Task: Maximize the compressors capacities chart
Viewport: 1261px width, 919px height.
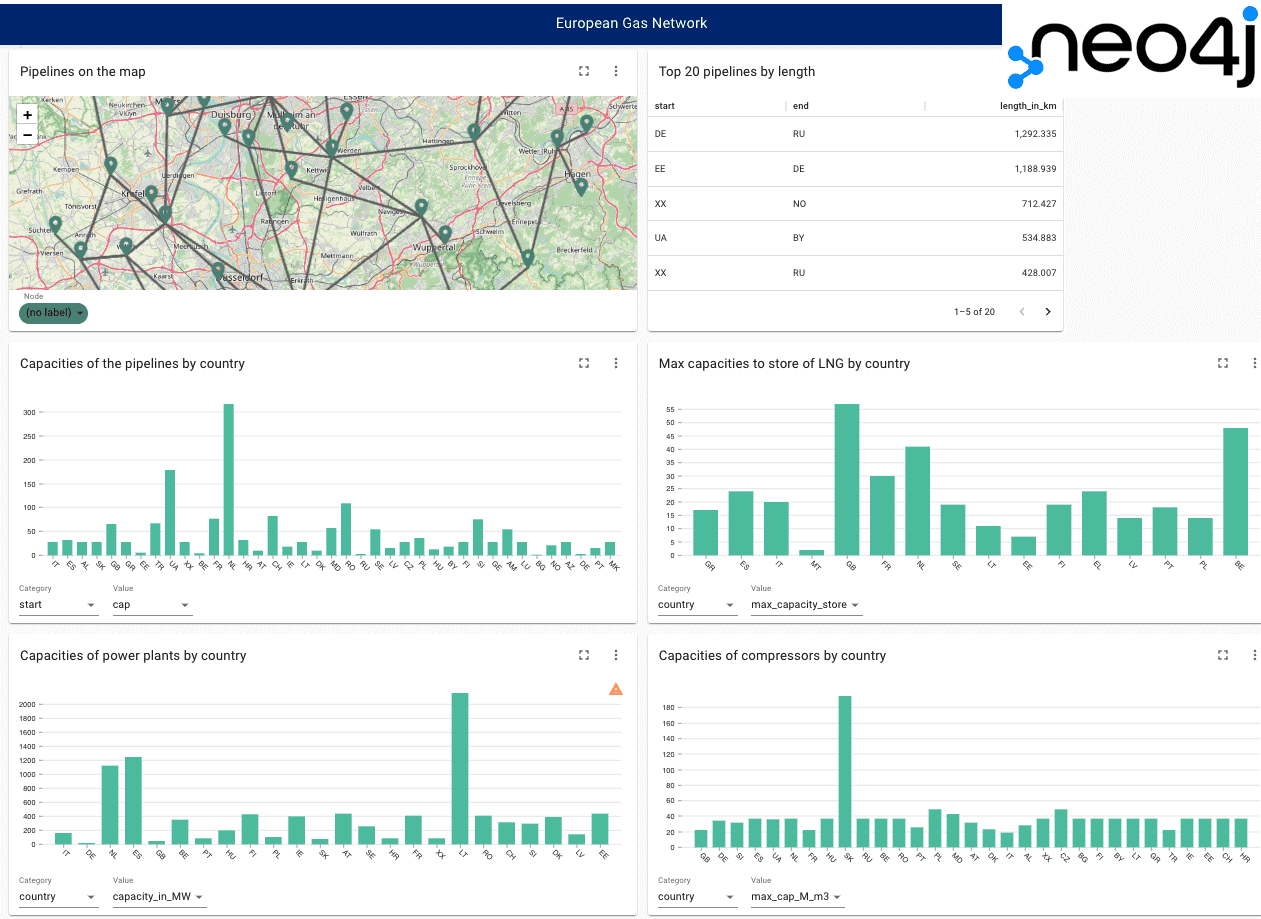Action: click(x=1222, y=655)
